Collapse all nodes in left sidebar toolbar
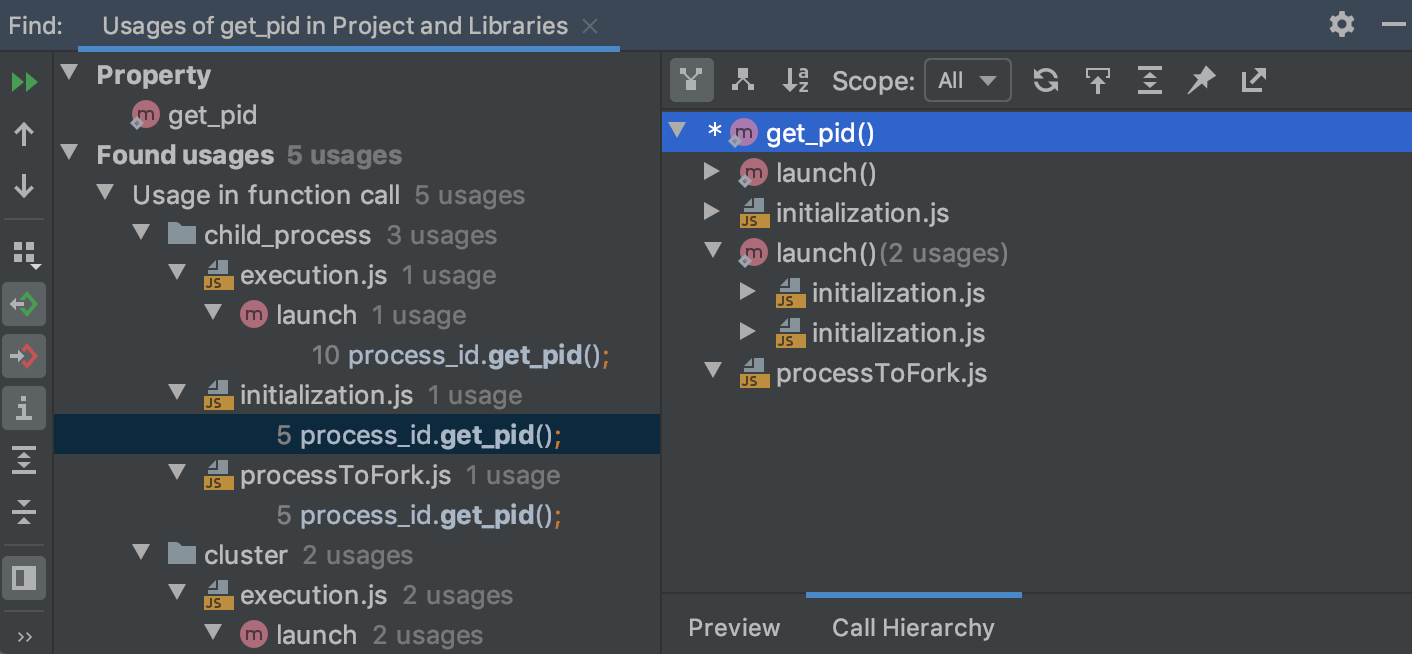This screenshot has width=1412, height=654. coord(25,513)
